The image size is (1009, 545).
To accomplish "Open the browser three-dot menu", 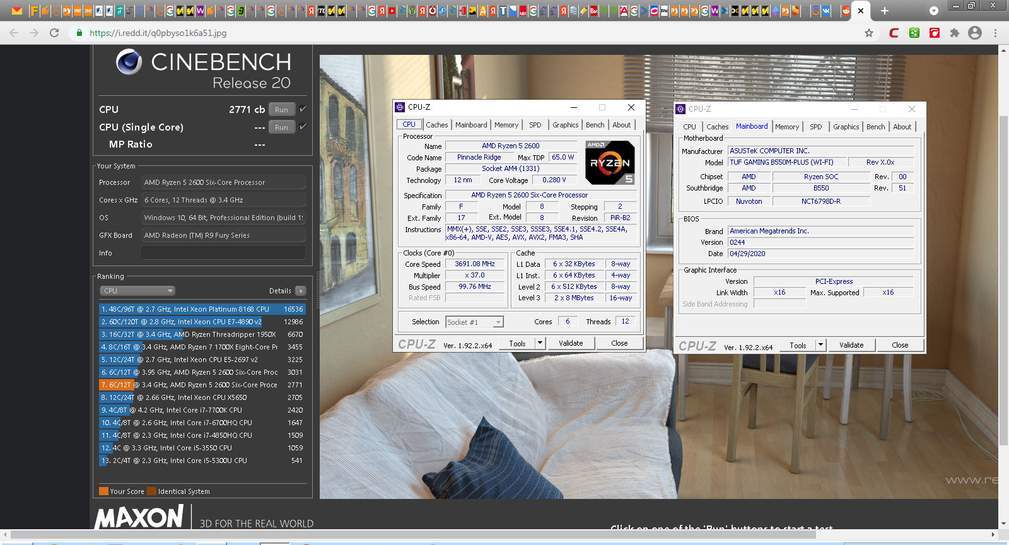I will pos(996,33).
